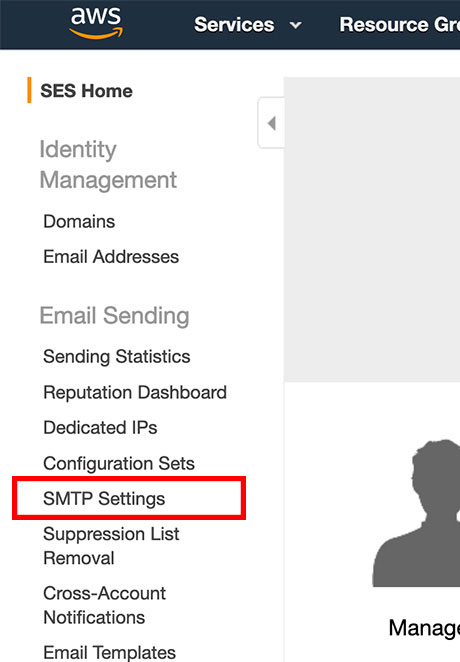Click the AWS logo icon

(x=96, y=23)
